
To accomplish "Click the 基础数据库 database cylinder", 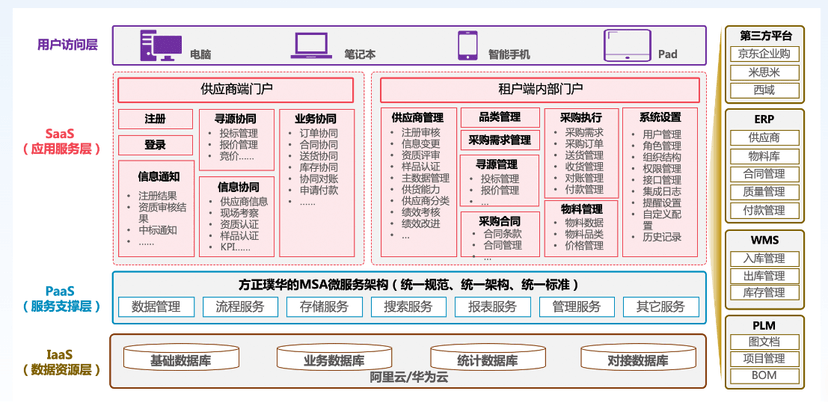I will (x=179, y=360).
